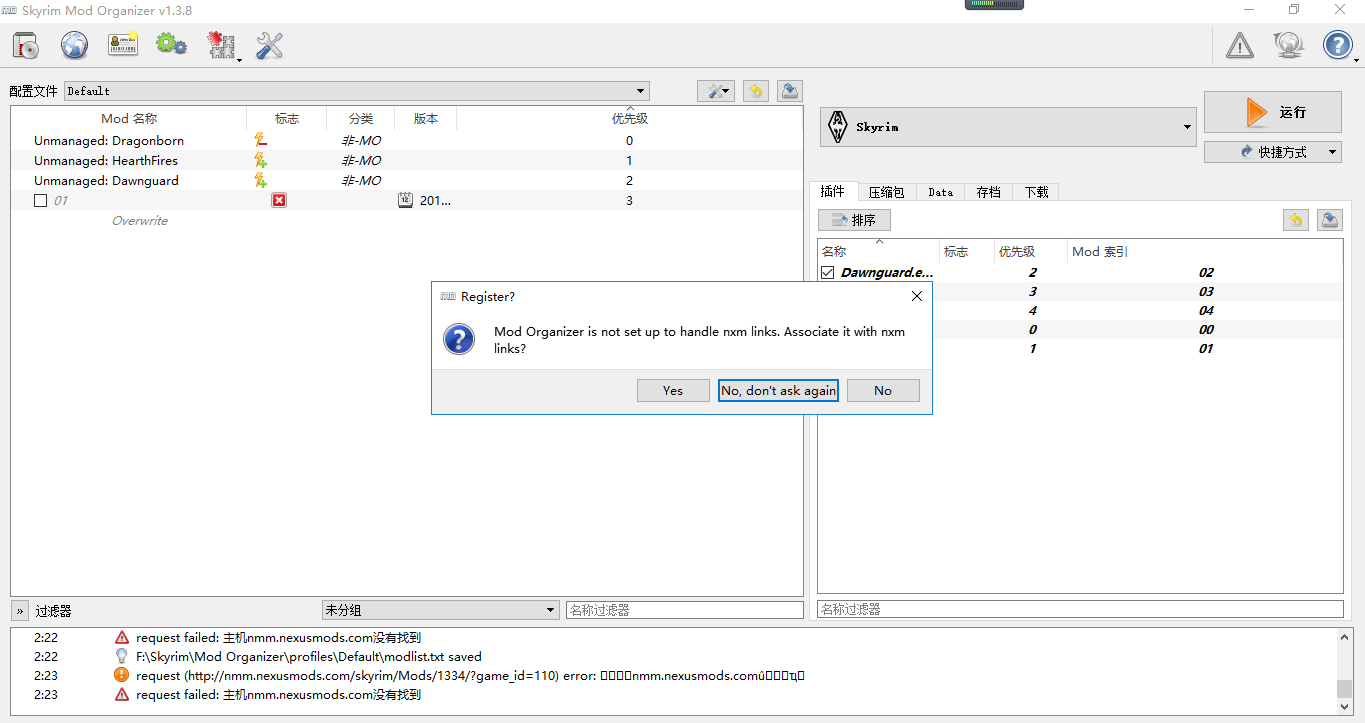
Task: Click the HearthFires flag icon
Action: point(260,160)
